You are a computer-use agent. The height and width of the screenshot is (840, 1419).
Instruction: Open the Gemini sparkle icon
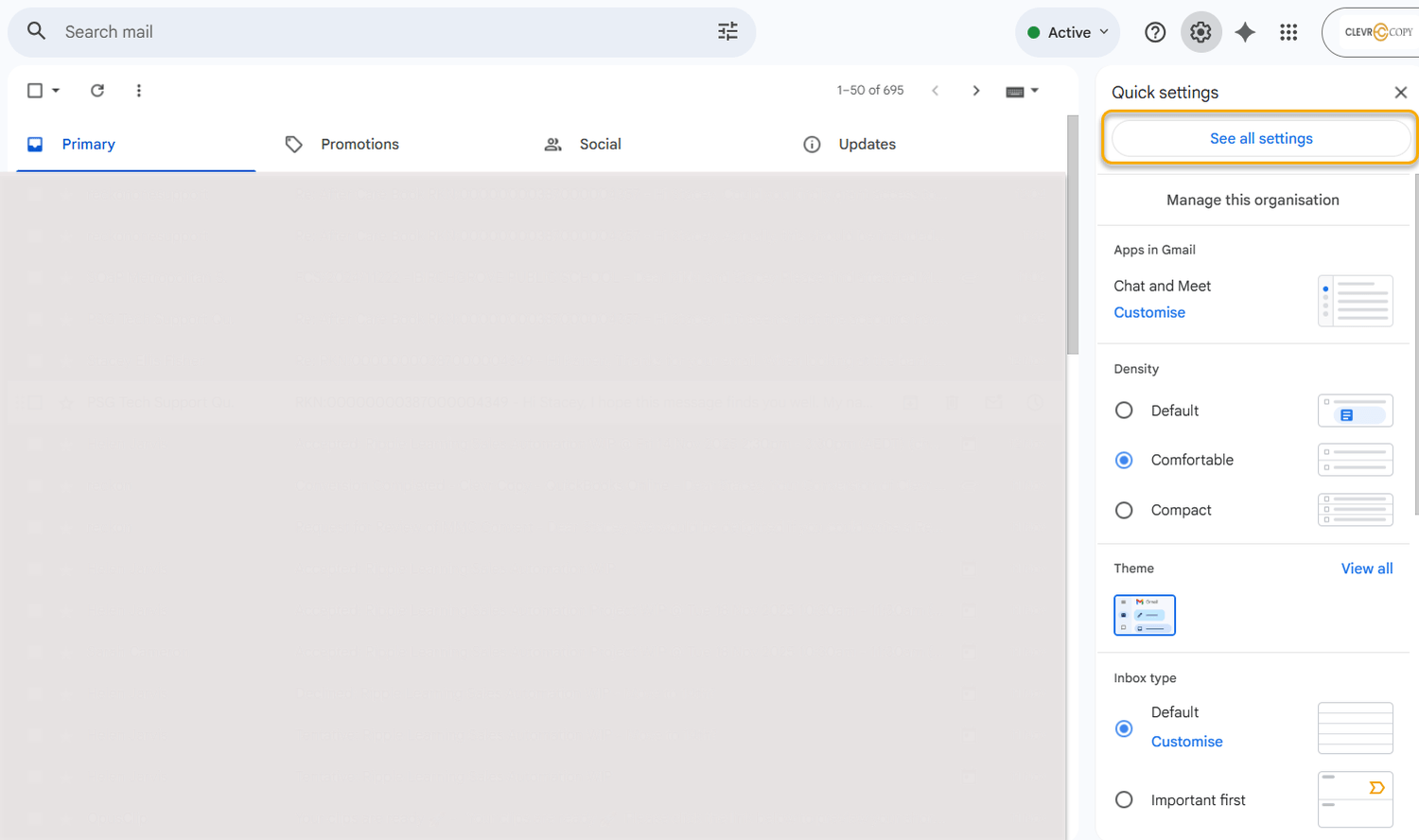[x=1245, y=32]
